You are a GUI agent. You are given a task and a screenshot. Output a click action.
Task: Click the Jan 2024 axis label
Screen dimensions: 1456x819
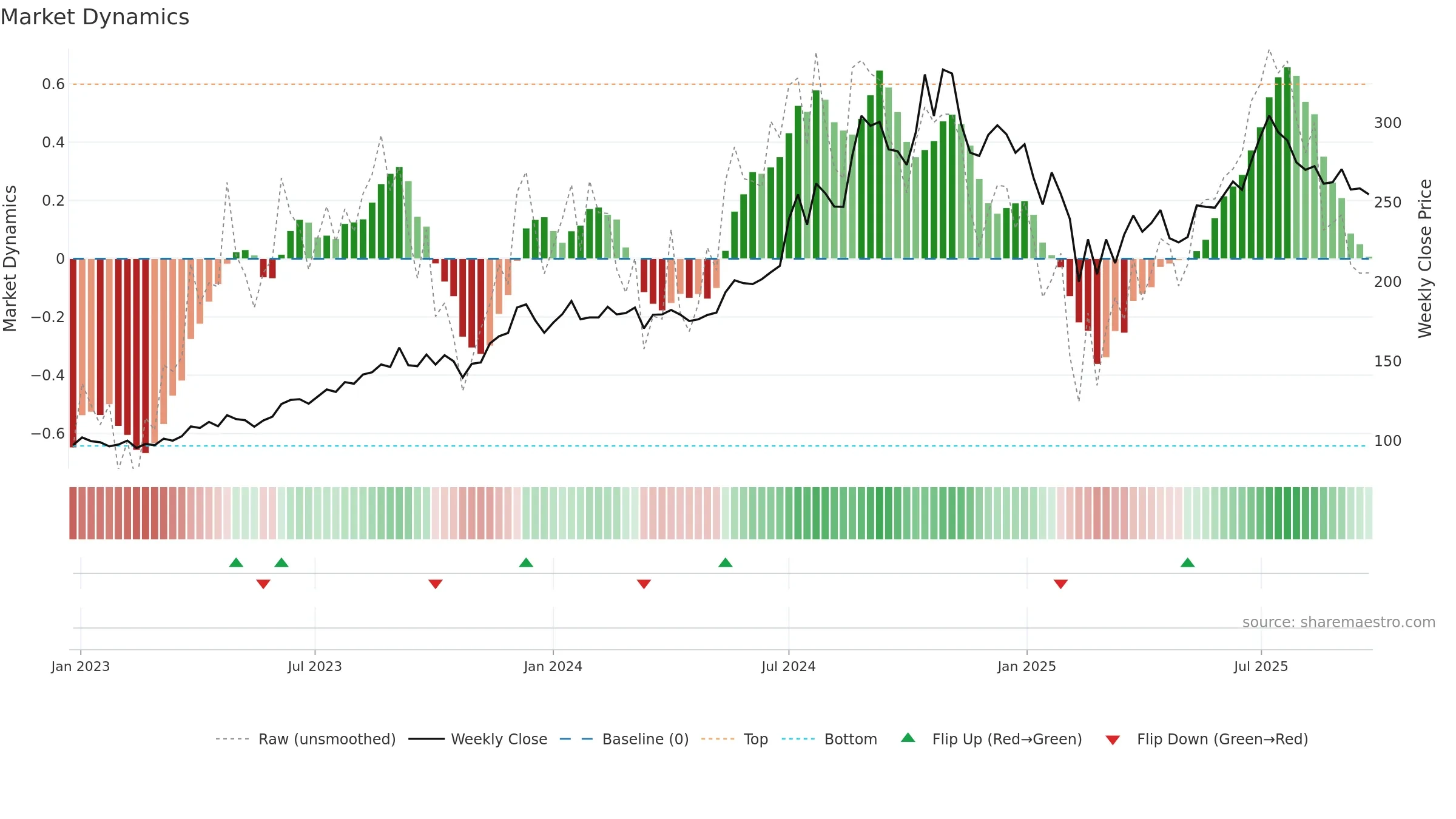point(553,666)
